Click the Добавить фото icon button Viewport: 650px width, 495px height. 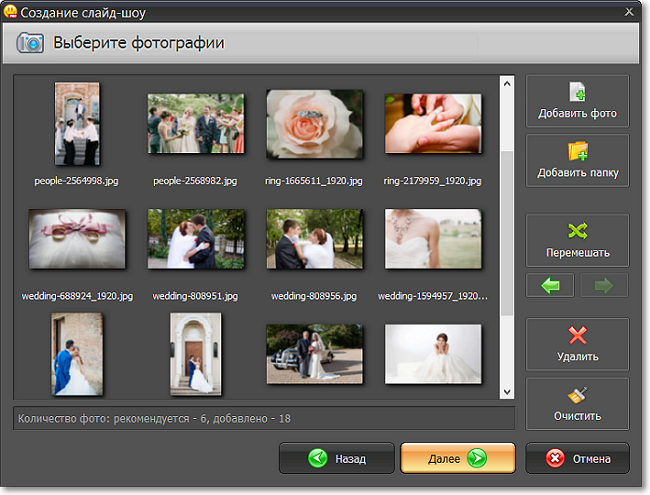(x=577, y=101)
